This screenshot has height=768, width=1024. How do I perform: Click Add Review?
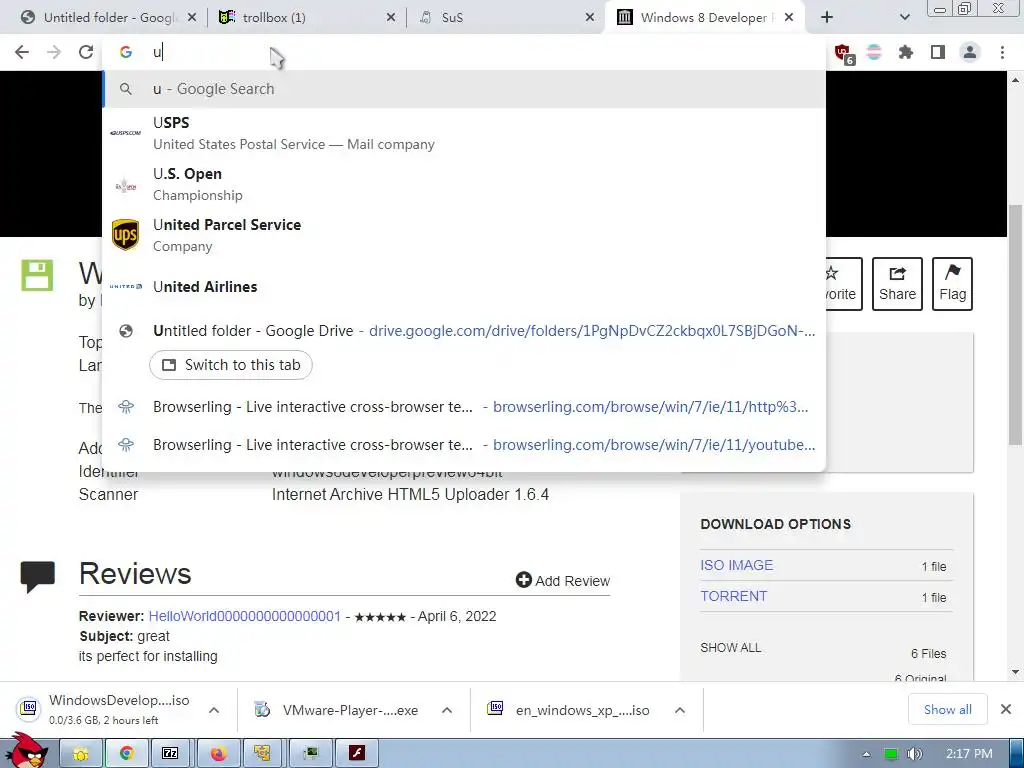[563, 581]
